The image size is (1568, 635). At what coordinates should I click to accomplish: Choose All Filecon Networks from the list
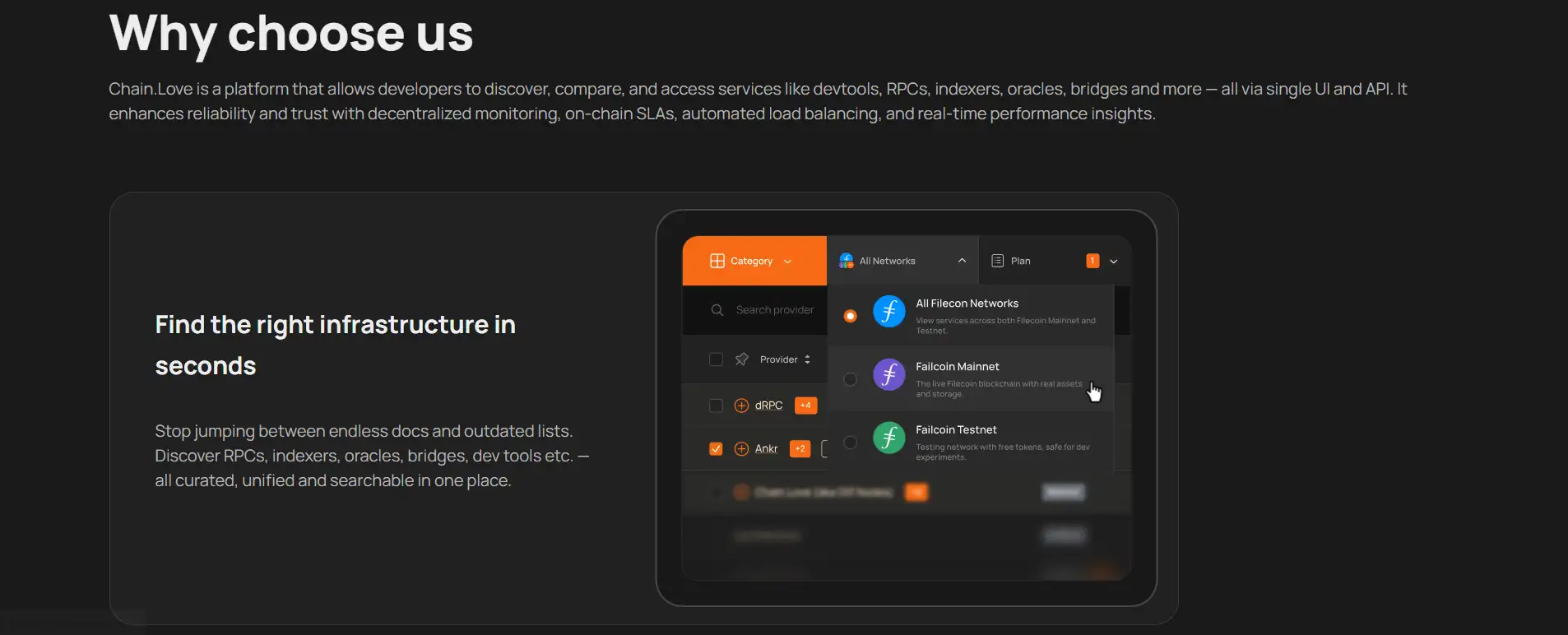click(967, 304)
